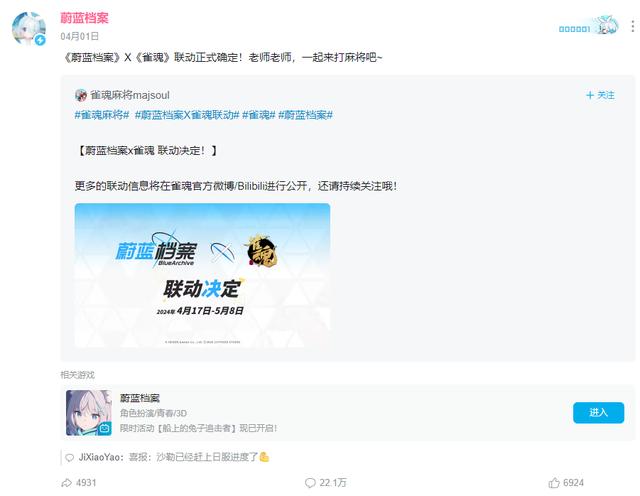Click the 雀魂麻将majsoul small avatar
Image resolution: width=640 pixels, height=496 pixels.
pyautogui.click(x=81, y=95)
